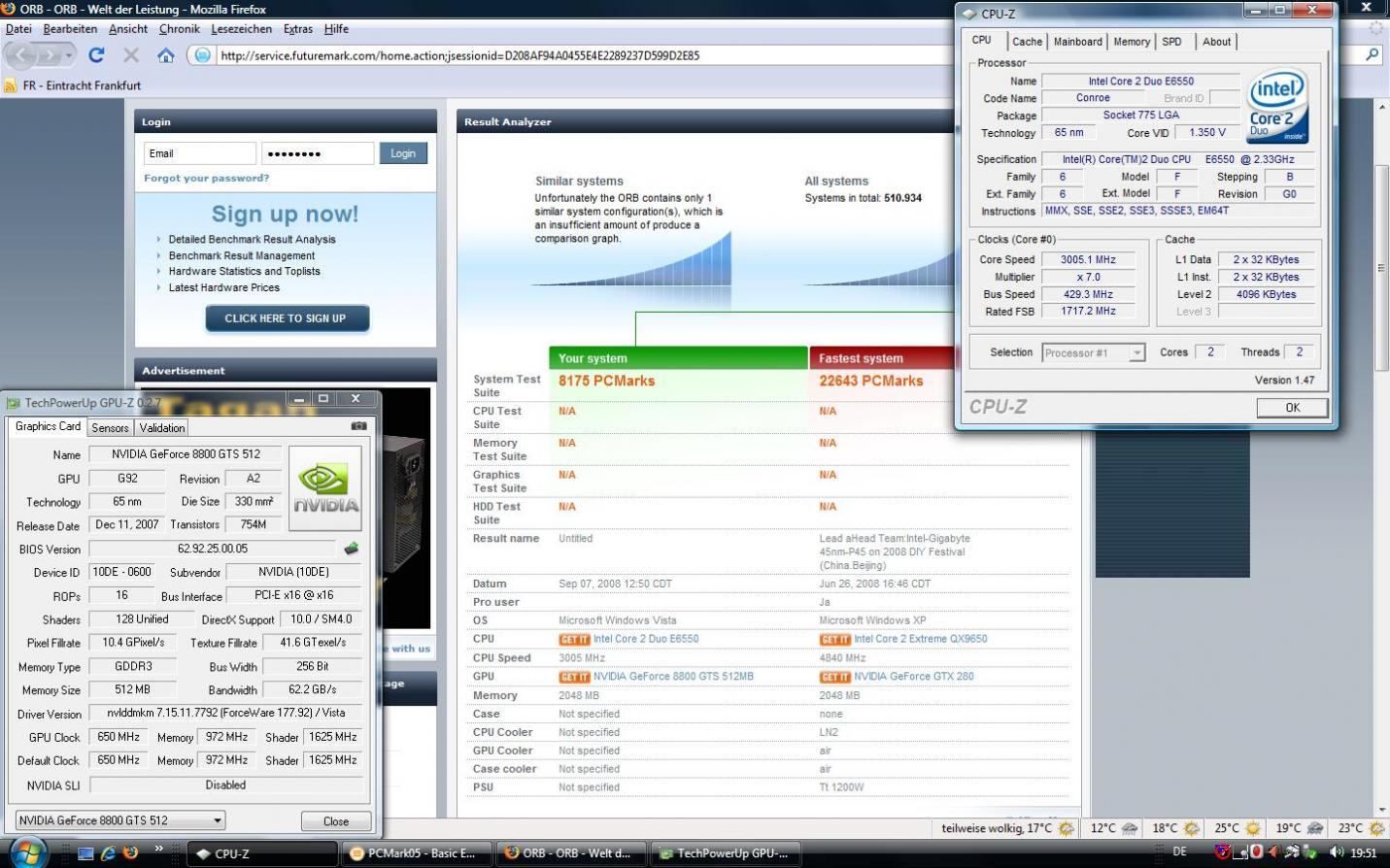
Task: Click the Login button on Futuremark page
Action: [x=403, y=153]
